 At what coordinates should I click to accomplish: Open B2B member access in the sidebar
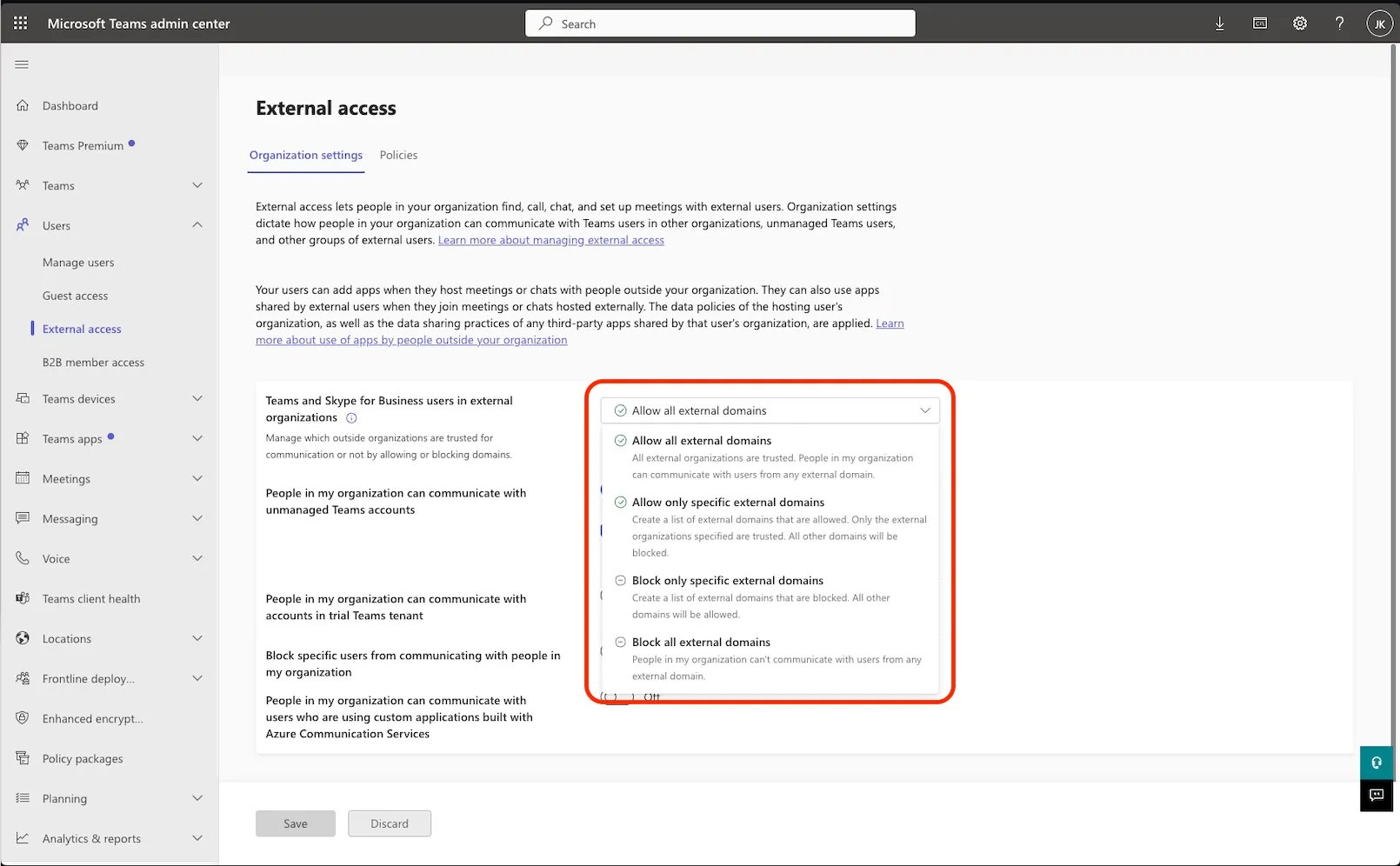pyautogui.click(x=93, y=363)
